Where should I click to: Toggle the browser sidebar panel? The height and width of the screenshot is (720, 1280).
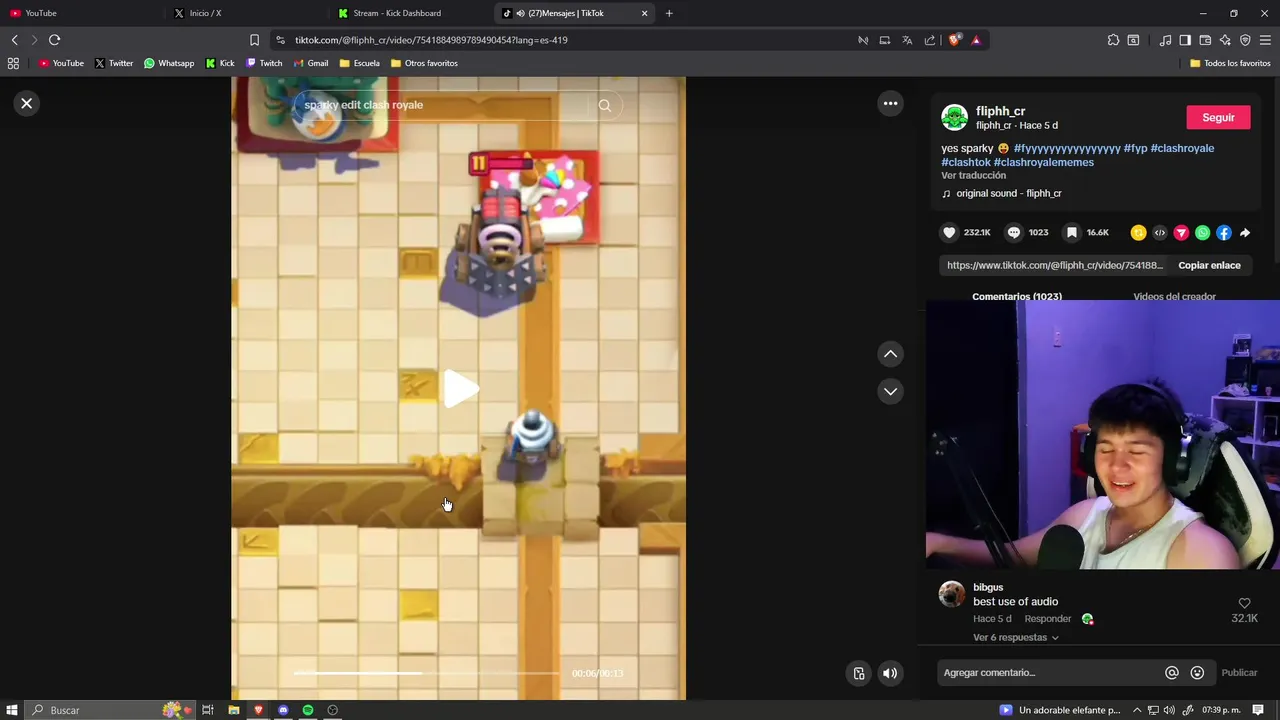pos(1185,40)
